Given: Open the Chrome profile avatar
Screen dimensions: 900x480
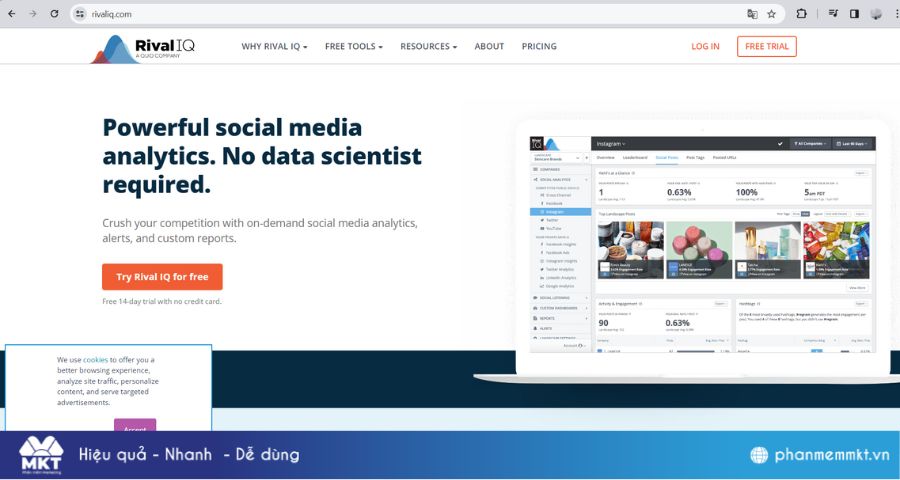Looking at the screenshot, I should (x=876, y=14).
